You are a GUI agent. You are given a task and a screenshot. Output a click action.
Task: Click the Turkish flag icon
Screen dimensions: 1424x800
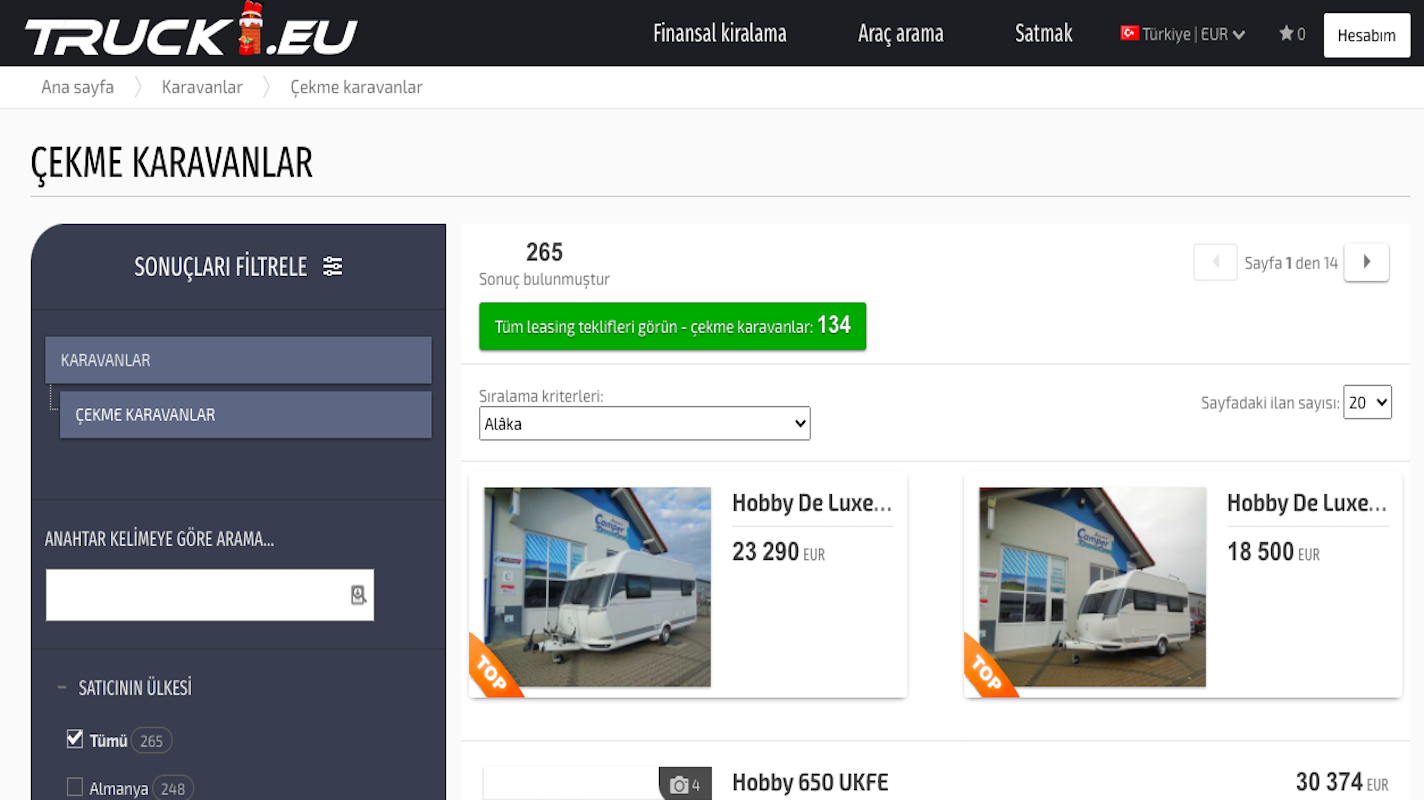[1129, 33]
